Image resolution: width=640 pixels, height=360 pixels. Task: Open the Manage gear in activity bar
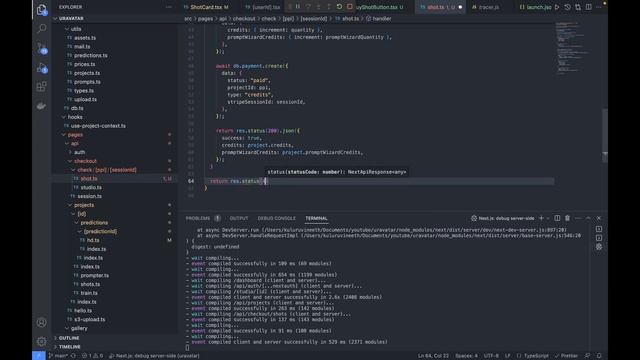tap(42, 341)
